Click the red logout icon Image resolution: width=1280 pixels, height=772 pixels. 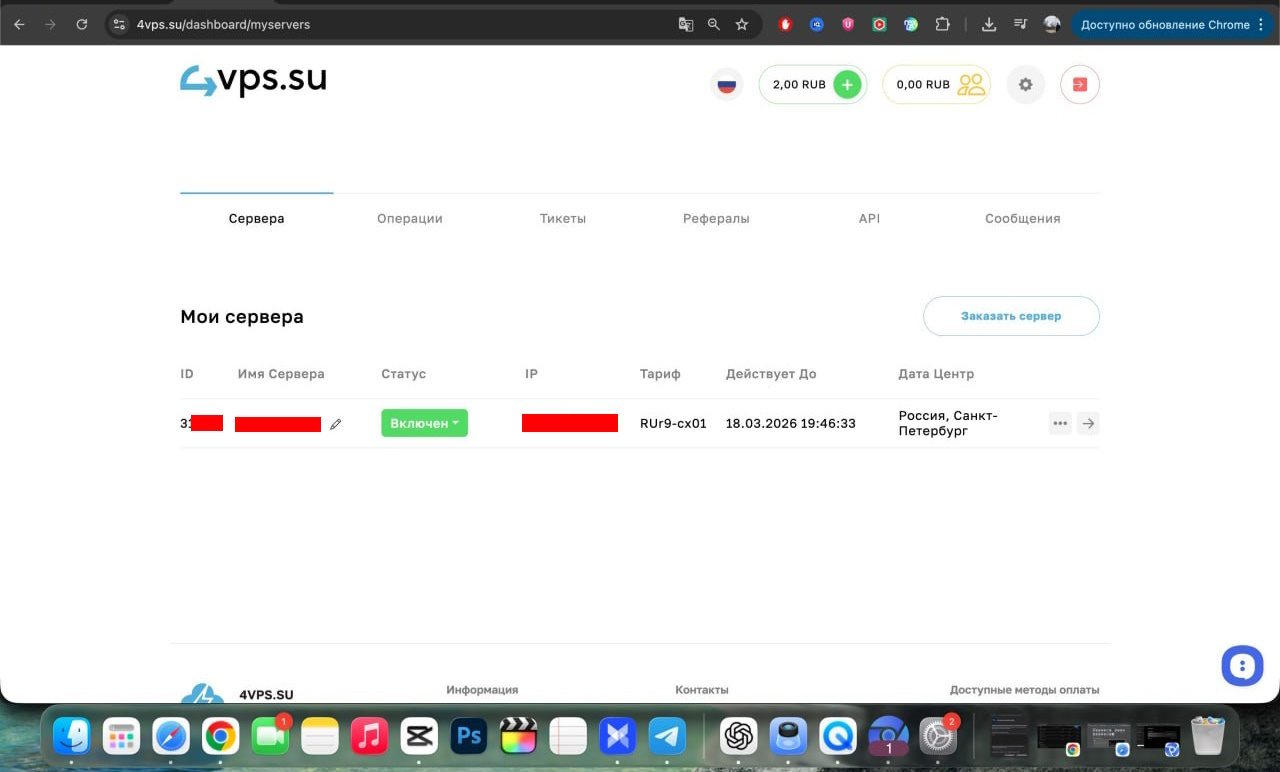(1080, 85)
